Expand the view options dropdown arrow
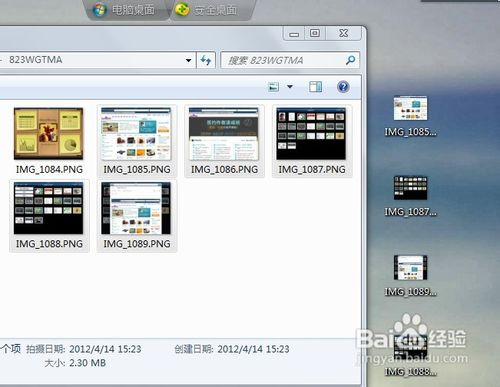Screen dimensions: 500x387 click(x=290, y=87)
